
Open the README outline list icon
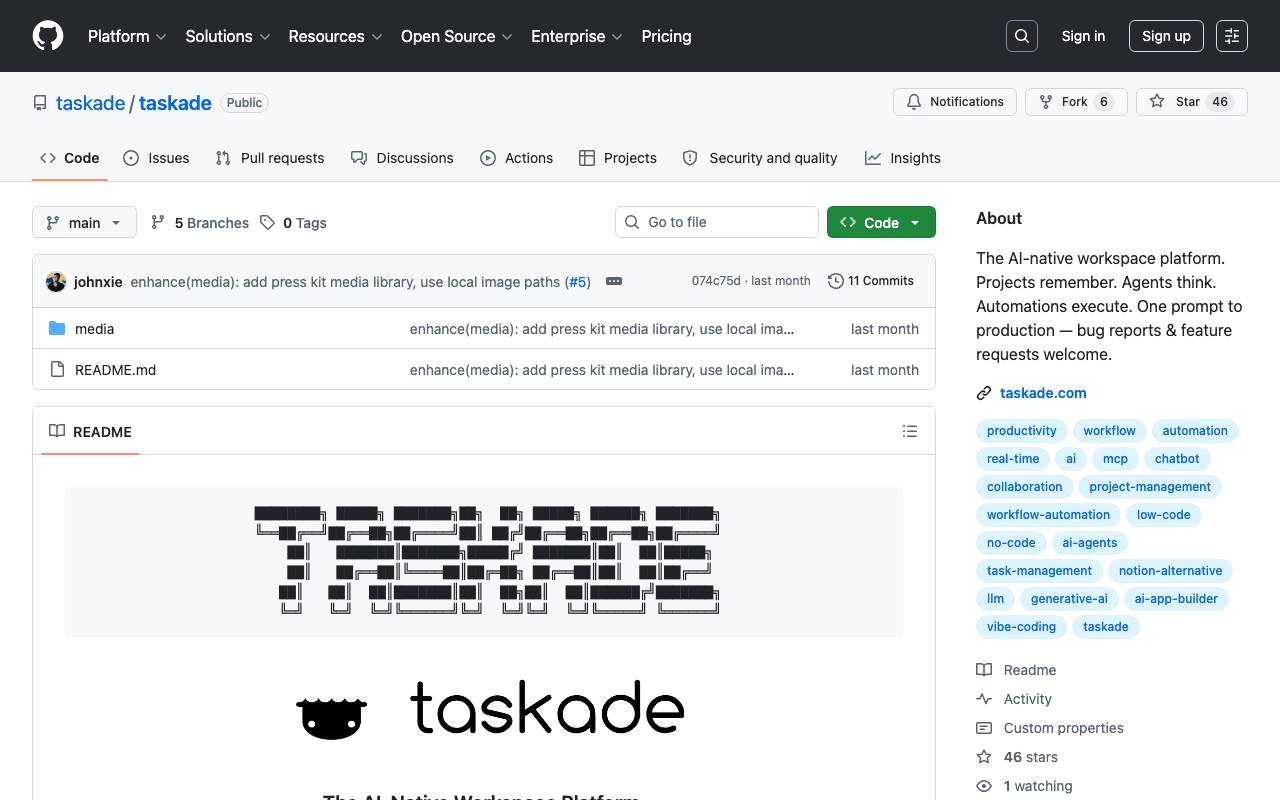click(910, 431)
